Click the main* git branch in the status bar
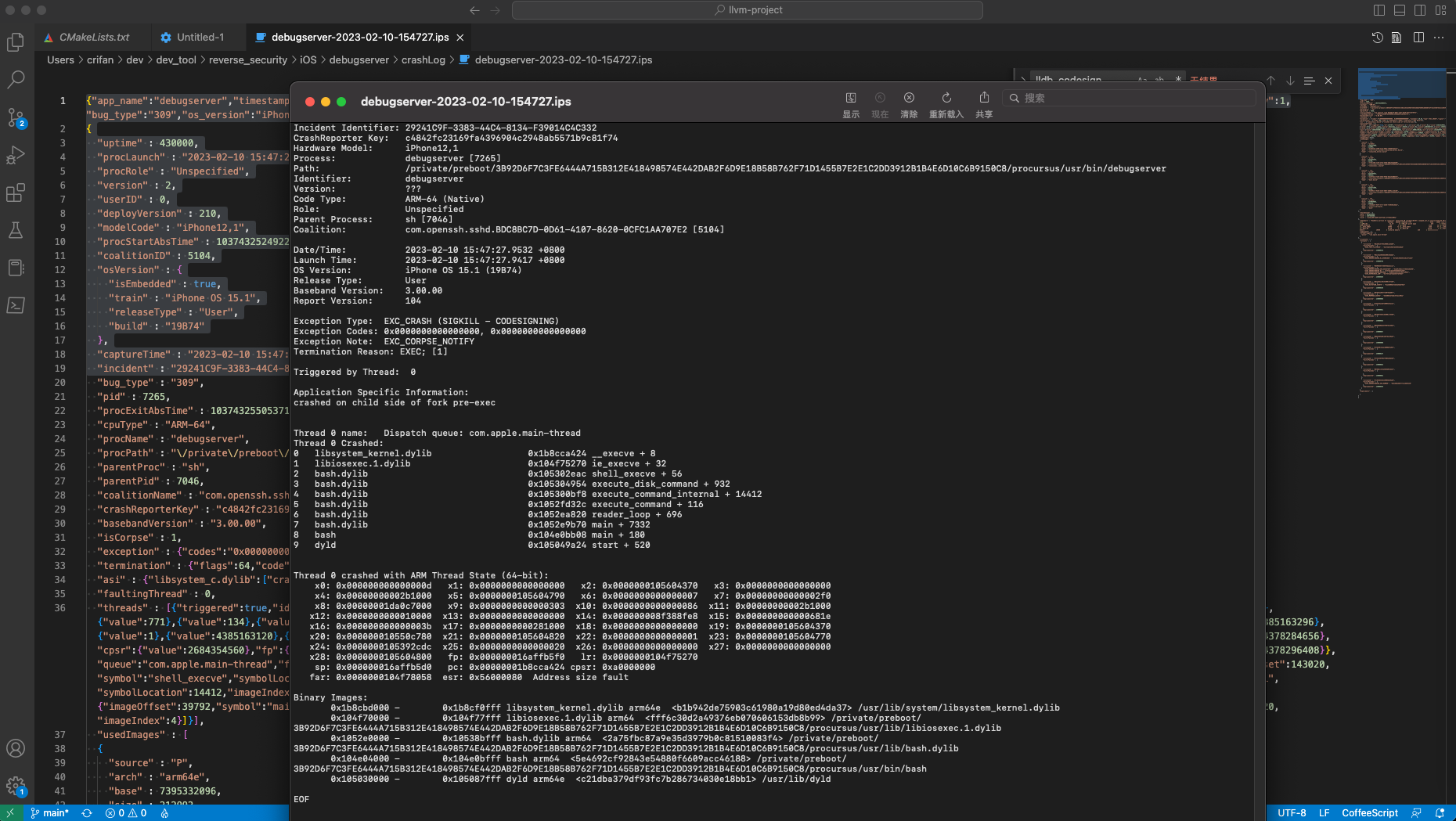The image size is (1456, 821). pyautogui.click(x=50, y=813)
